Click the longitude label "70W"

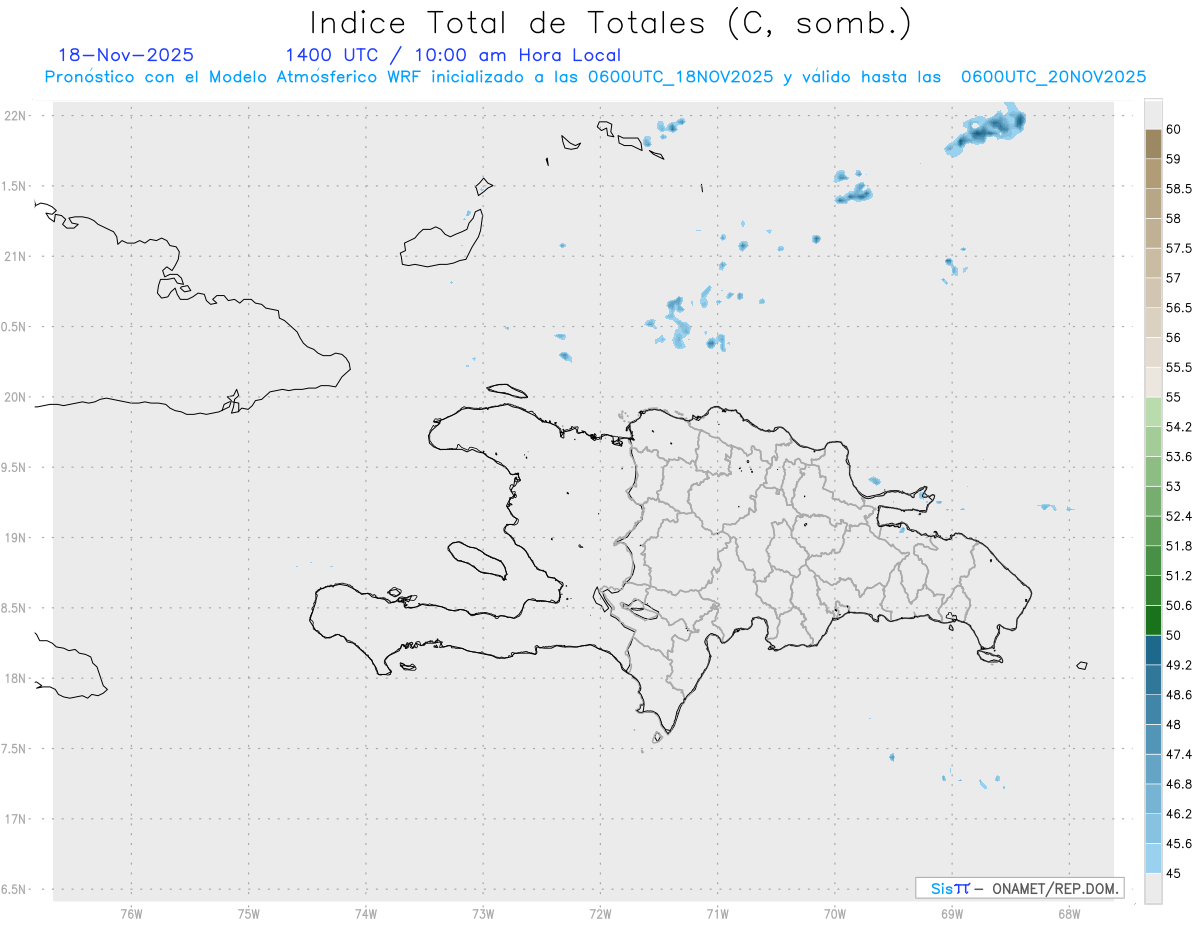click(x=835, y=912)
